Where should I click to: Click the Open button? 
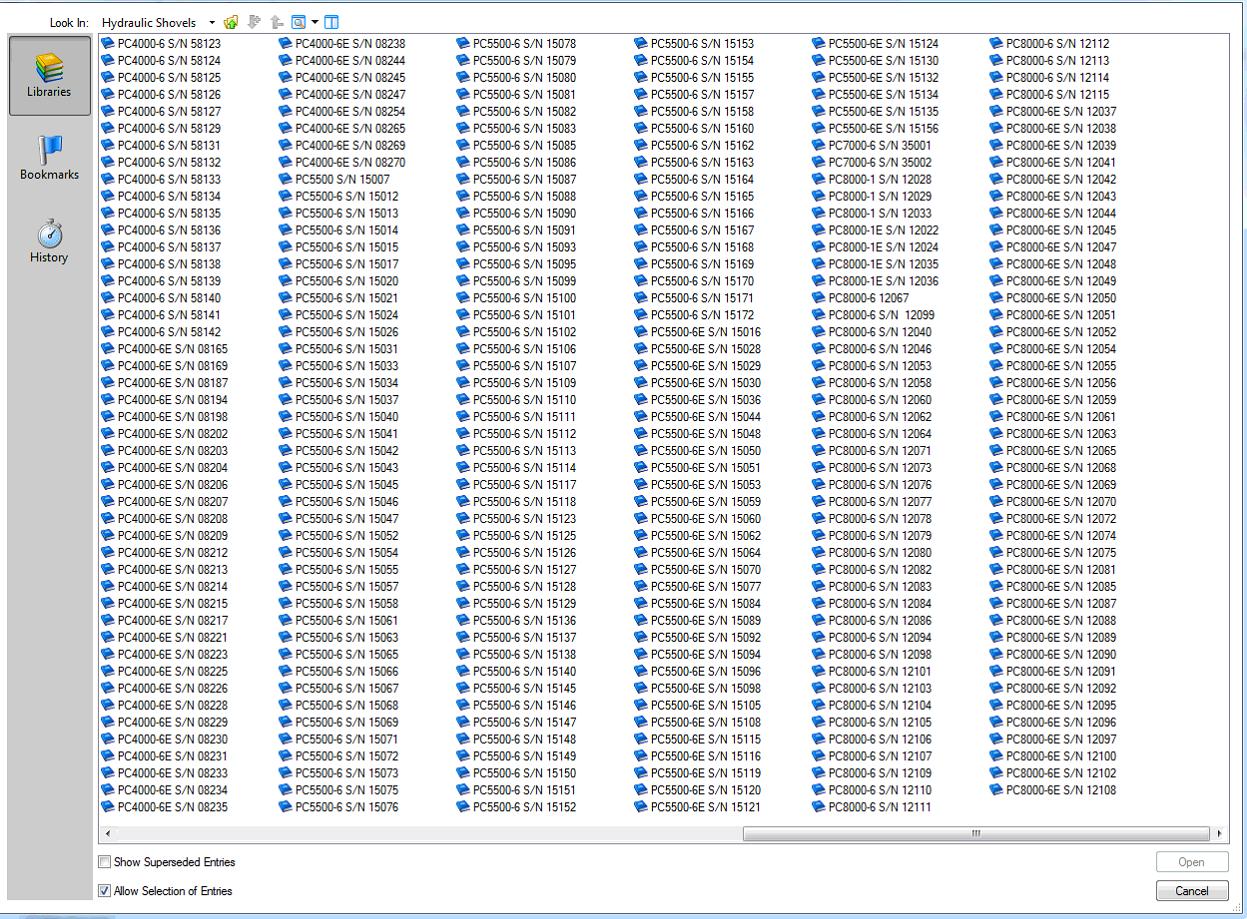point(1191,862)
